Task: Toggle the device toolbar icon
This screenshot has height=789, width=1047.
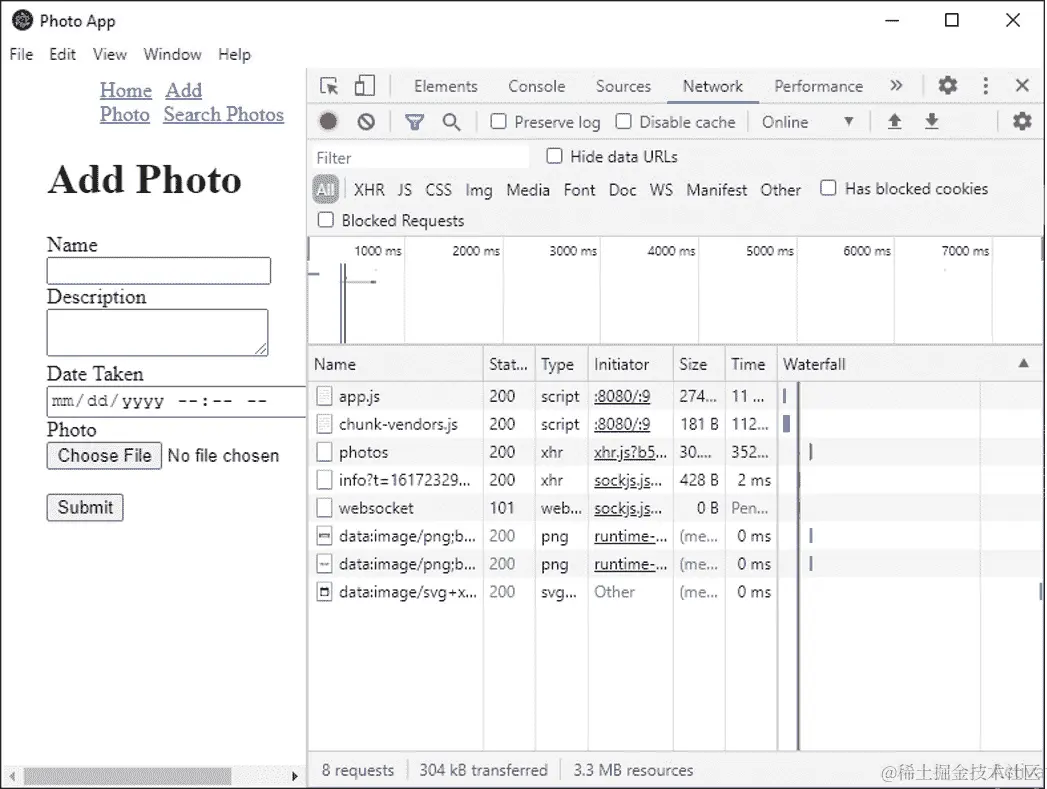Action: click(365, 85)
